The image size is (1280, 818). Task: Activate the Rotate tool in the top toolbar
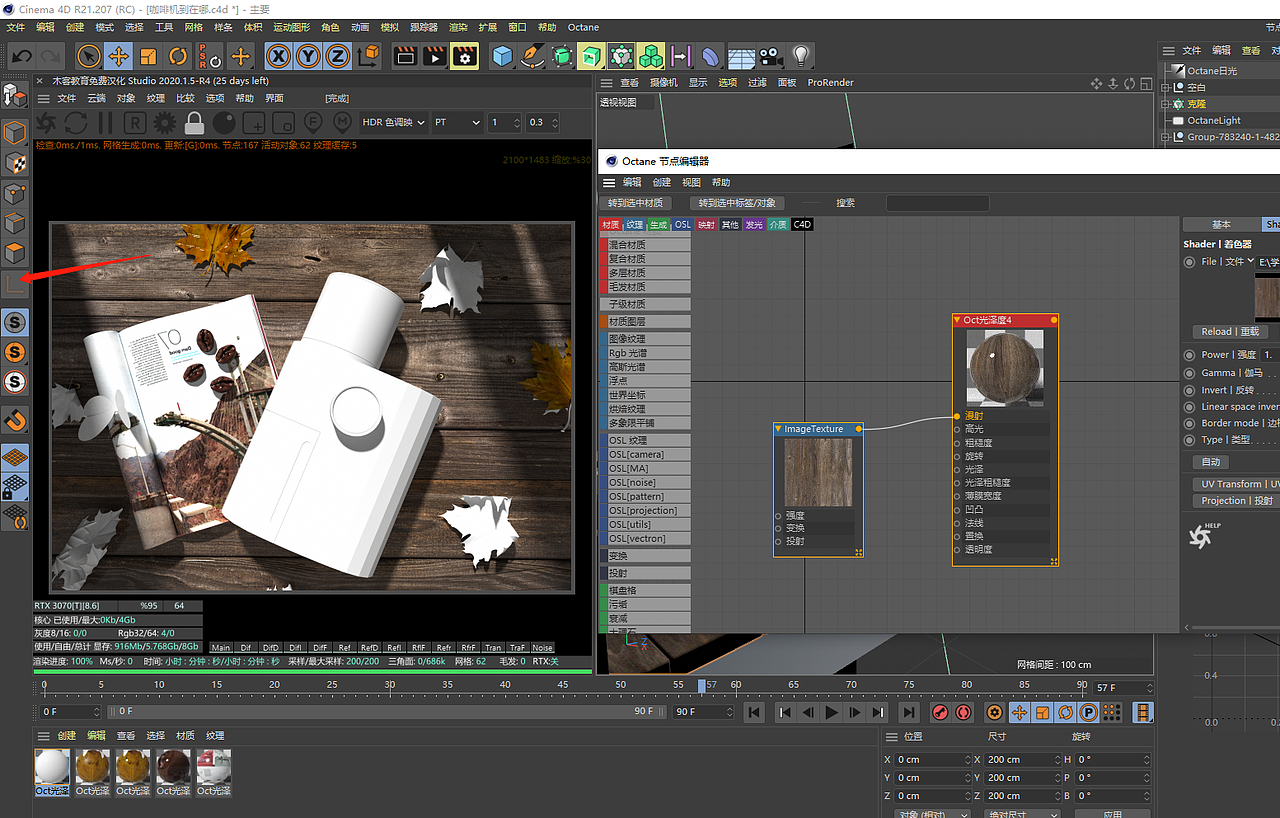click(178, 56)
